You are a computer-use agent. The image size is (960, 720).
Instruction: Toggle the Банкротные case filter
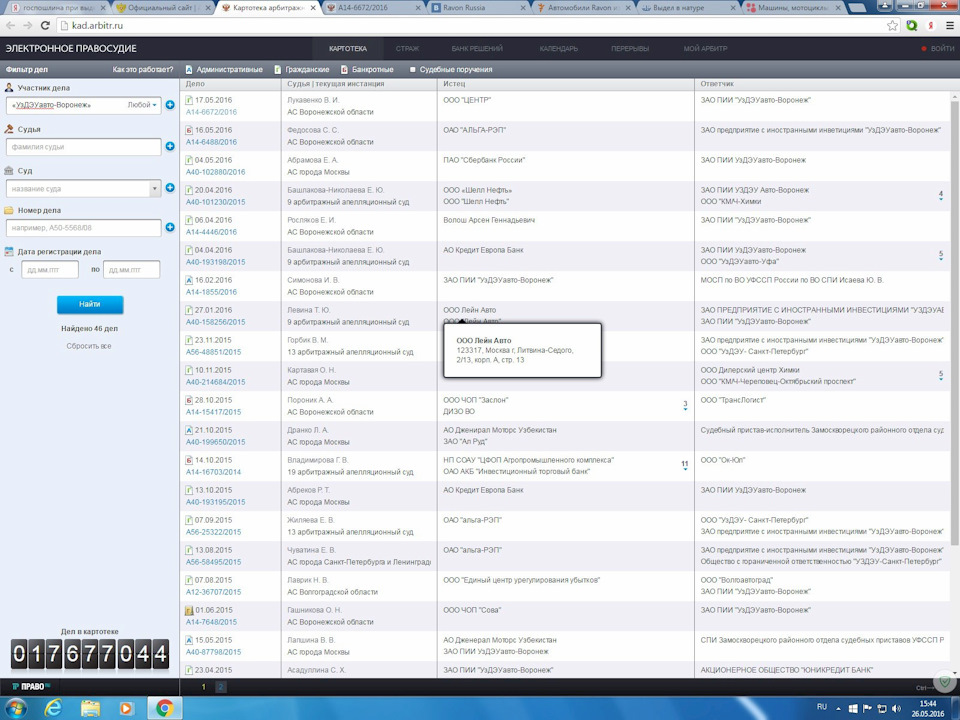point(367,69)
